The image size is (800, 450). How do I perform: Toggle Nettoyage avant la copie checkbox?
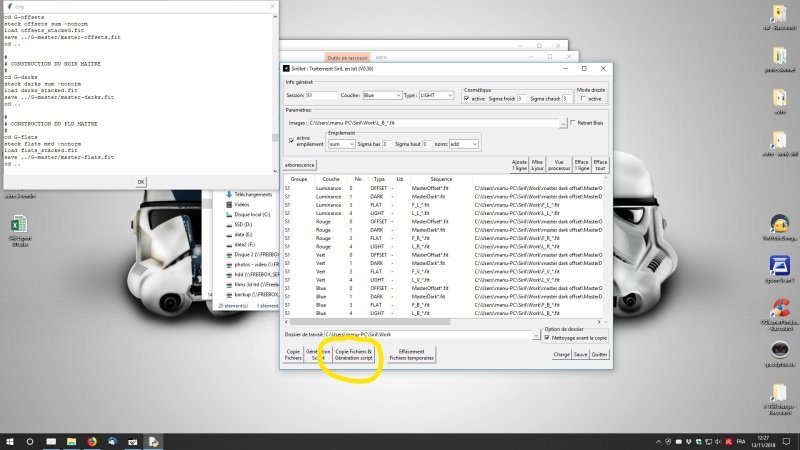547,338
